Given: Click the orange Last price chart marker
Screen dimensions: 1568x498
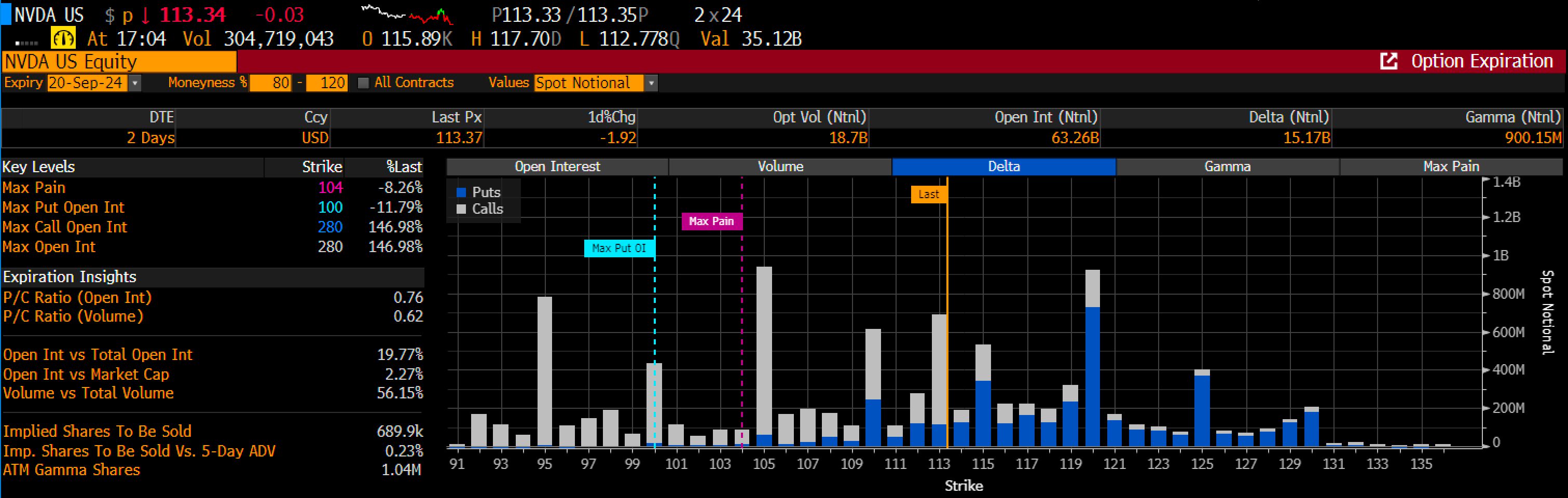Looking at the screenshot, I should click(x=928, y=194).
